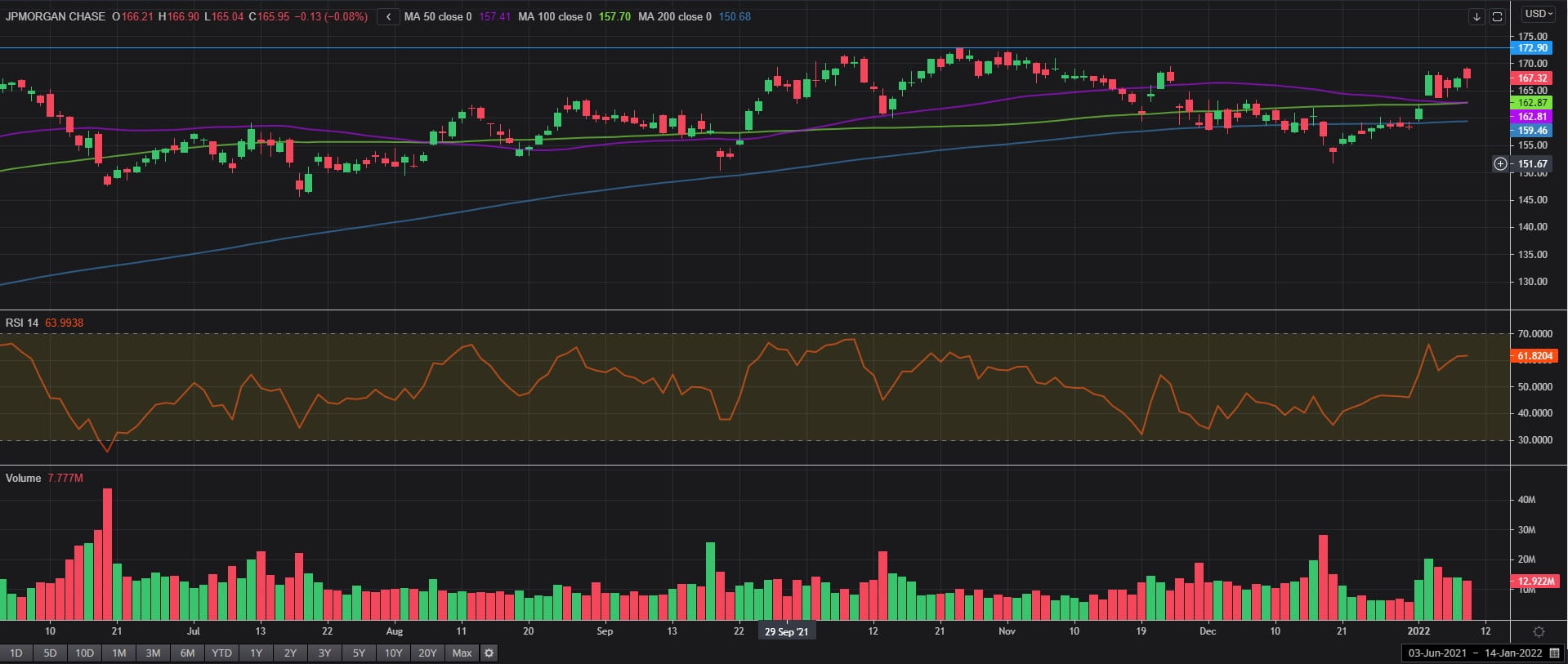Set the chart range to 5Y
The height and width of the screenshot is (664, 1568).
pos(359,653)
